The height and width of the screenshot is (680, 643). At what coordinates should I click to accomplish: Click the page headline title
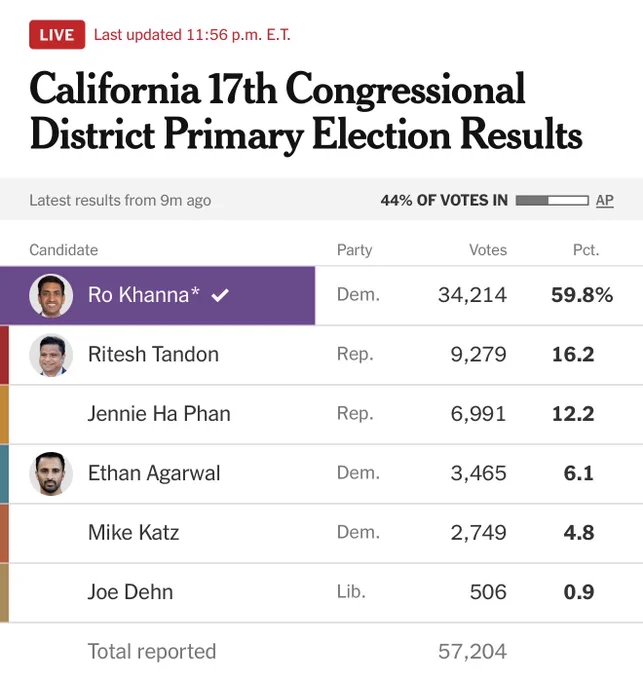[306, 111]
